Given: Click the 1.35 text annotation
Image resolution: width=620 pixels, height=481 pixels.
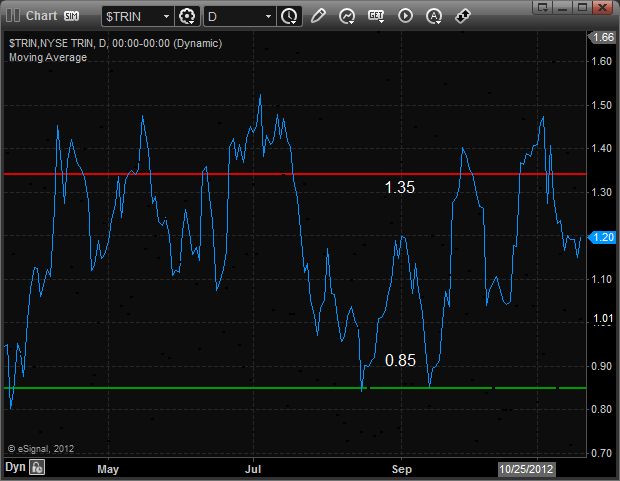Looking at the screenshot, I should click(x=400, y=187).
